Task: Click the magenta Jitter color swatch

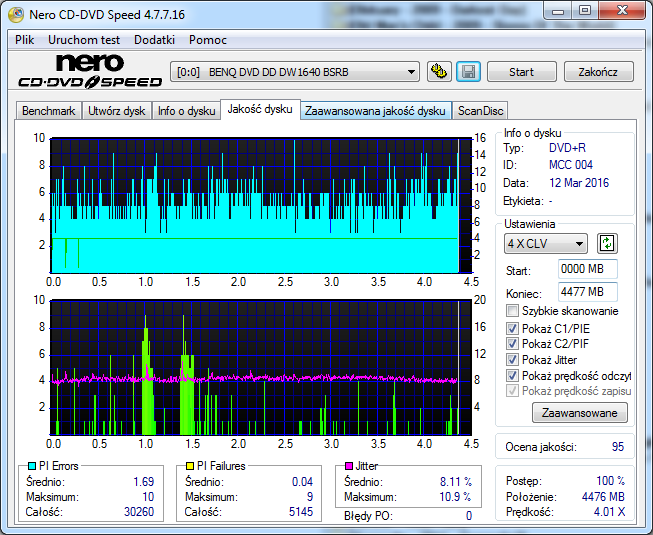Action: click(349, 466)
